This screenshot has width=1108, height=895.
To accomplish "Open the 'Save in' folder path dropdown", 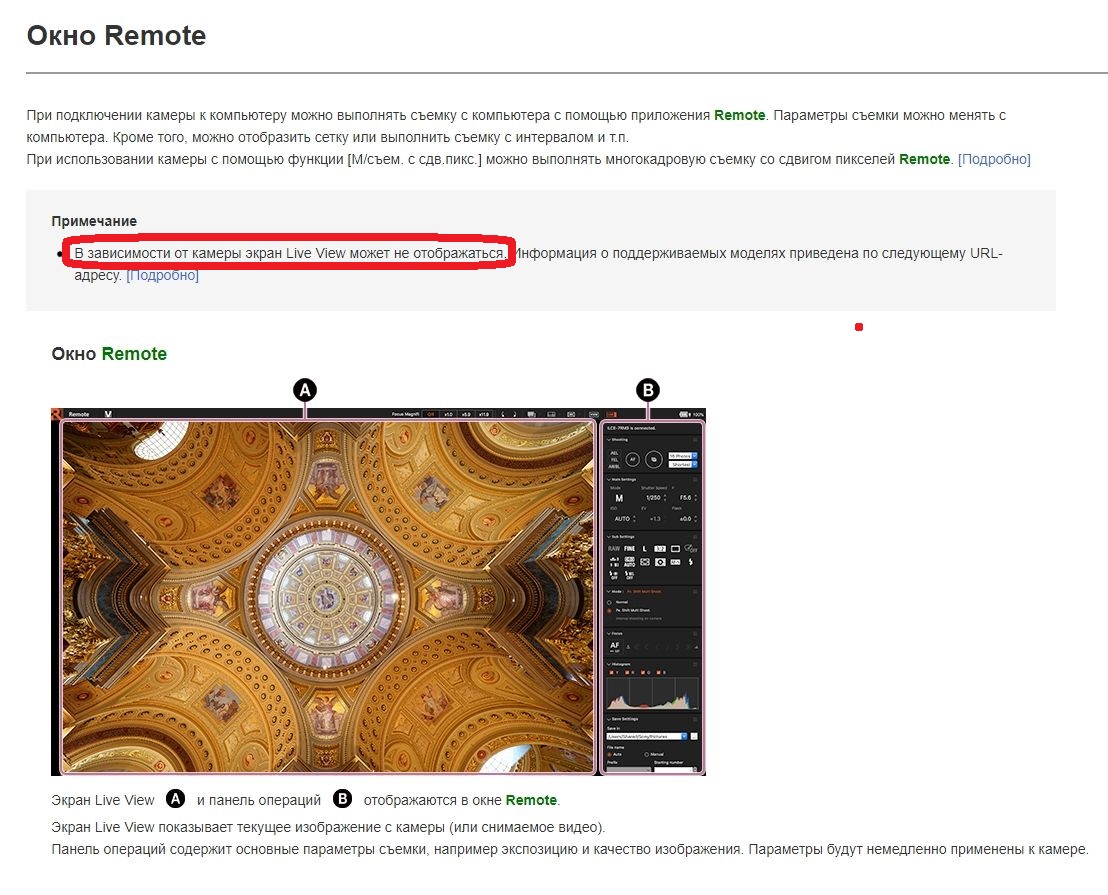I will [x=647, y=736].
